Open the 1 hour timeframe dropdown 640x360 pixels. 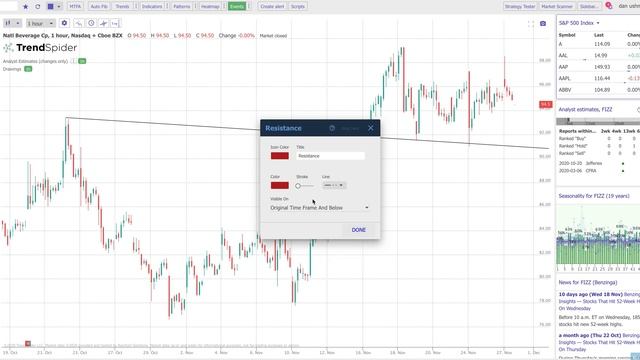point(40,23)
